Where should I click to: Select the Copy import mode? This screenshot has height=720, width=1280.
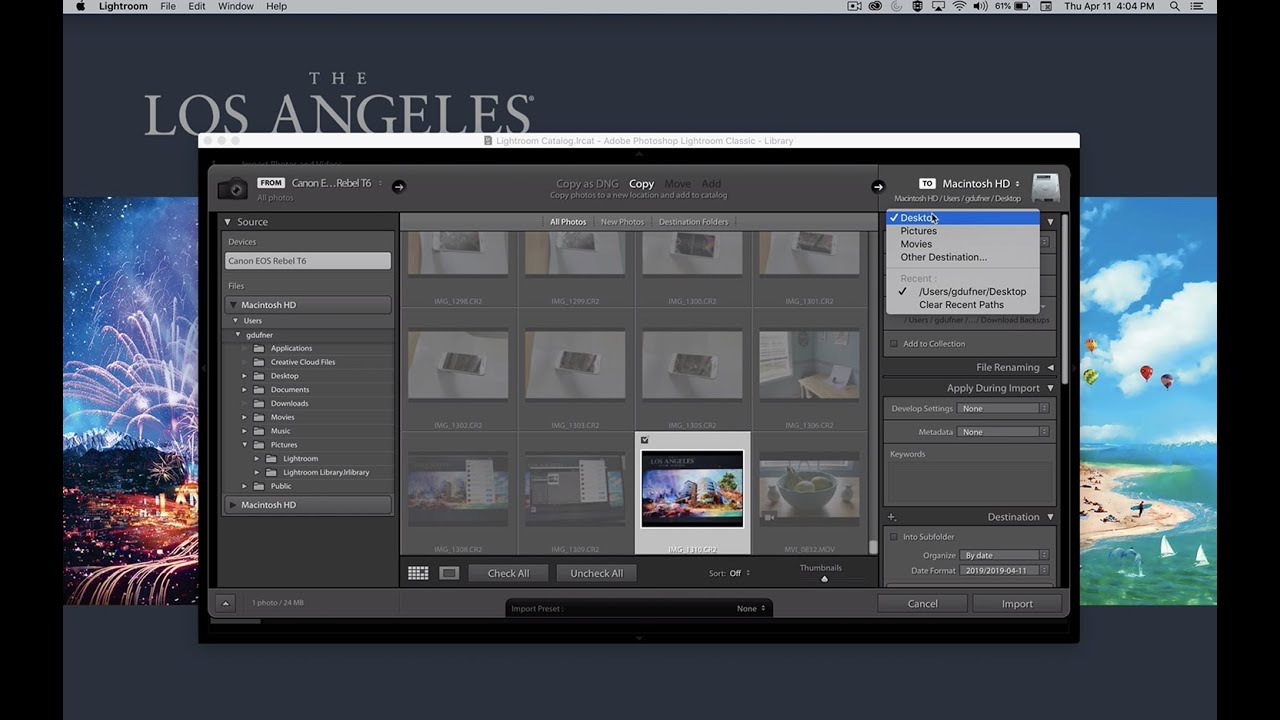coord(641,184)
